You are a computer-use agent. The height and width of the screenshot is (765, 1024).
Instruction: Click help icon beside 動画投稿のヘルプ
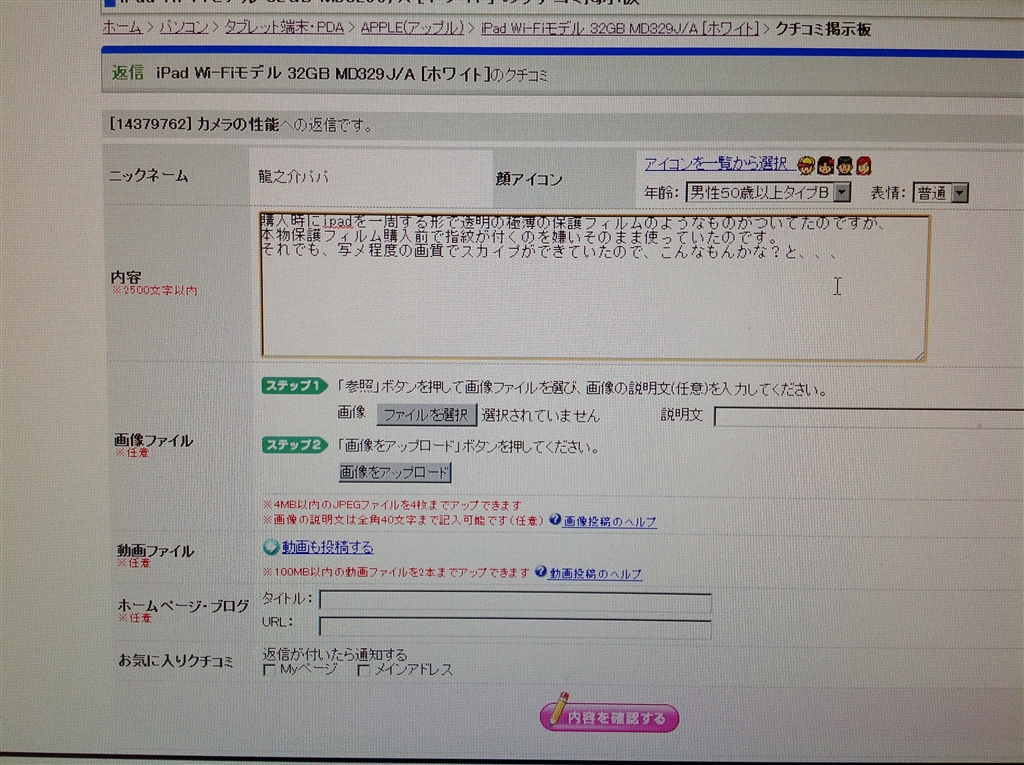click(541, 572)
